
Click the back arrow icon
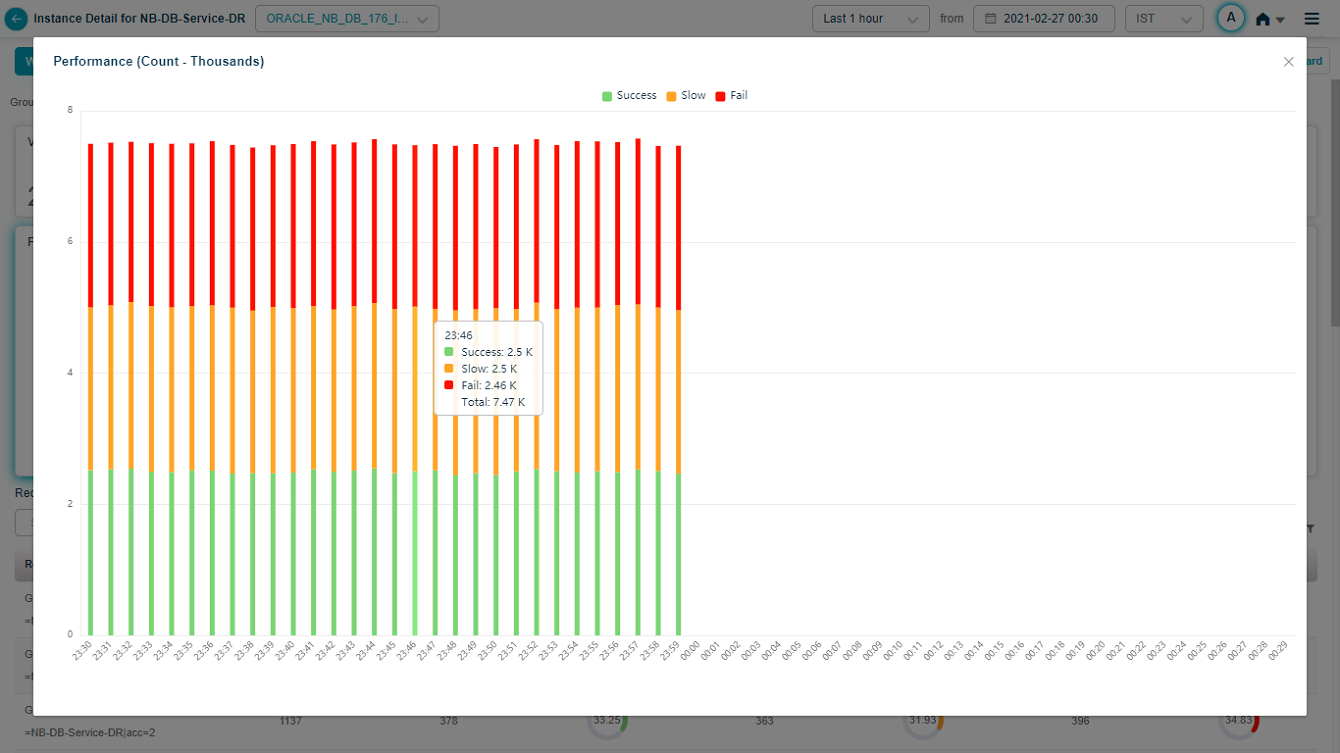(x=16, y=19)
